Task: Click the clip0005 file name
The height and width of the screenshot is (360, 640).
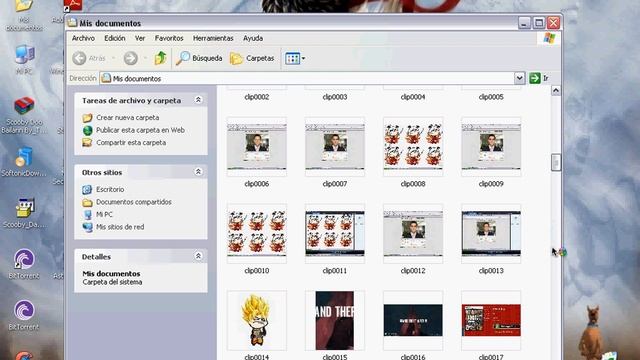Action: [491, 97]
